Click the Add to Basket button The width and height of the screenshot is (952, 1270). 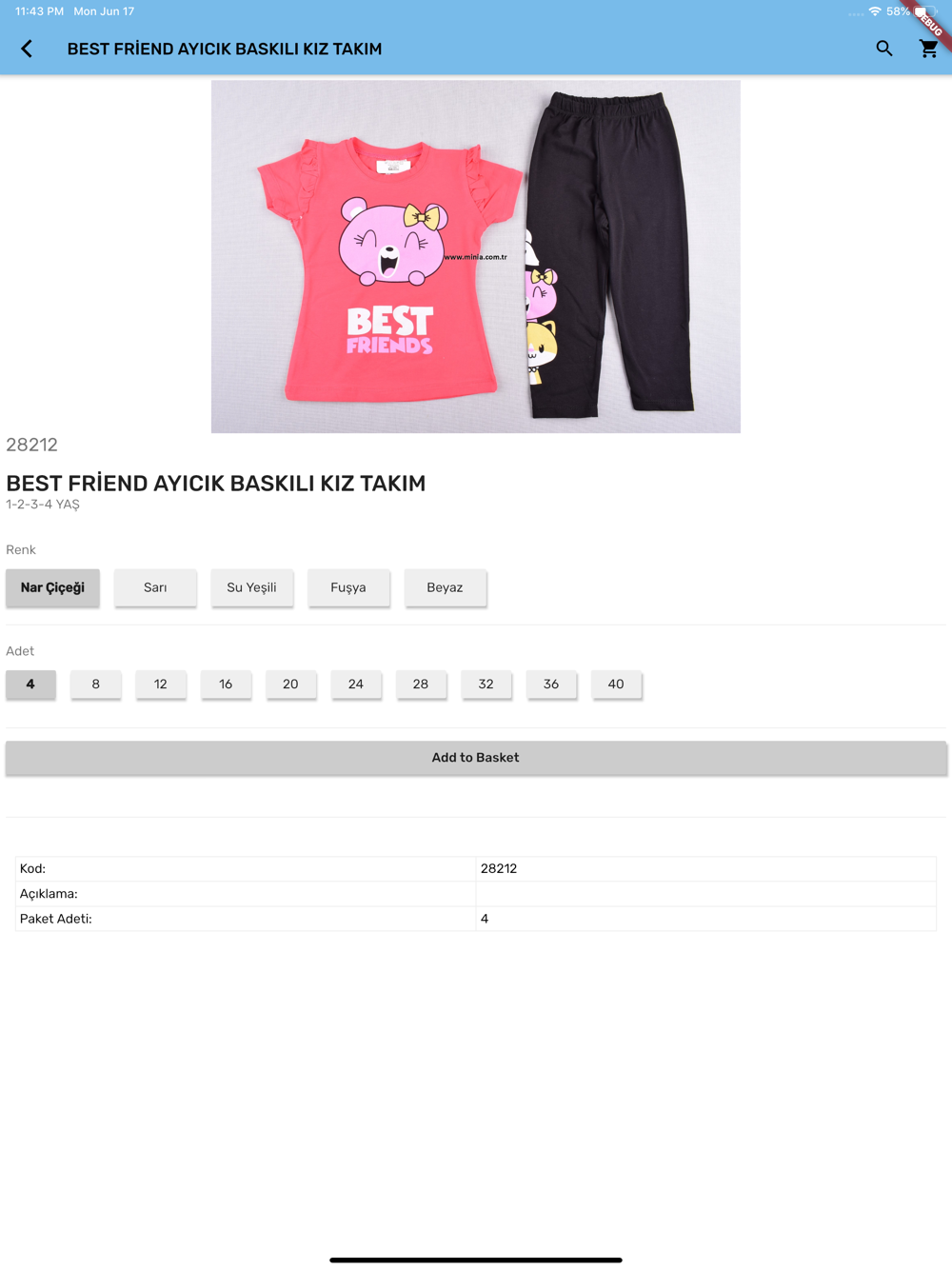coord(476,758)
